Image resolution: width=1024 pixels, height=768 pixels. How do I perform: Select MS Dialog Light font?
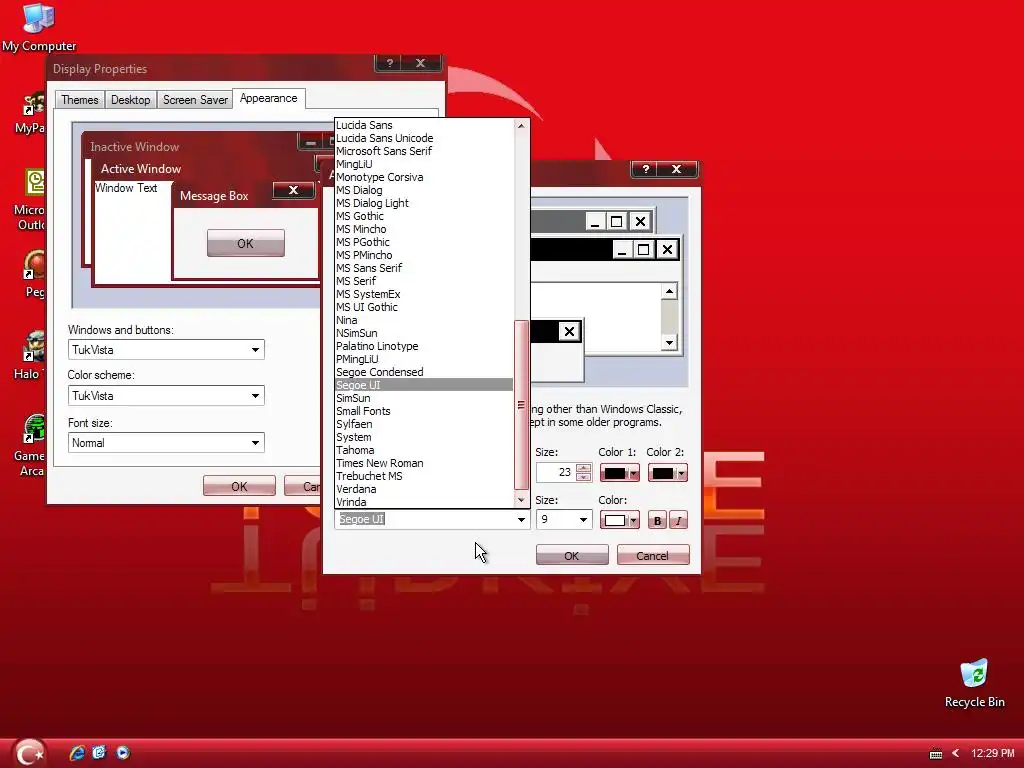click(424, 203)
